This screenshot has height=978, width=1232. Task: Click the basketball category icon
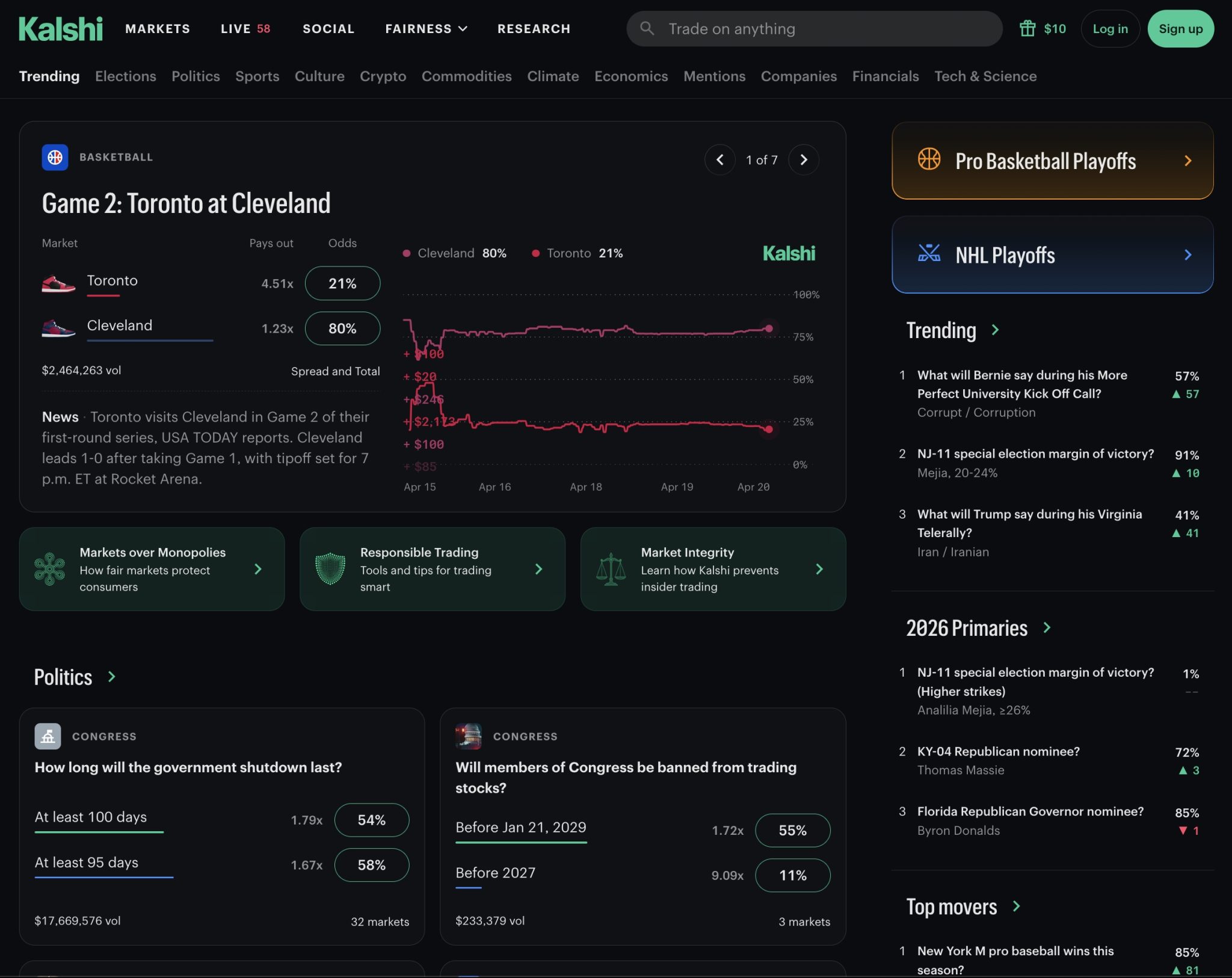[55, 157]
